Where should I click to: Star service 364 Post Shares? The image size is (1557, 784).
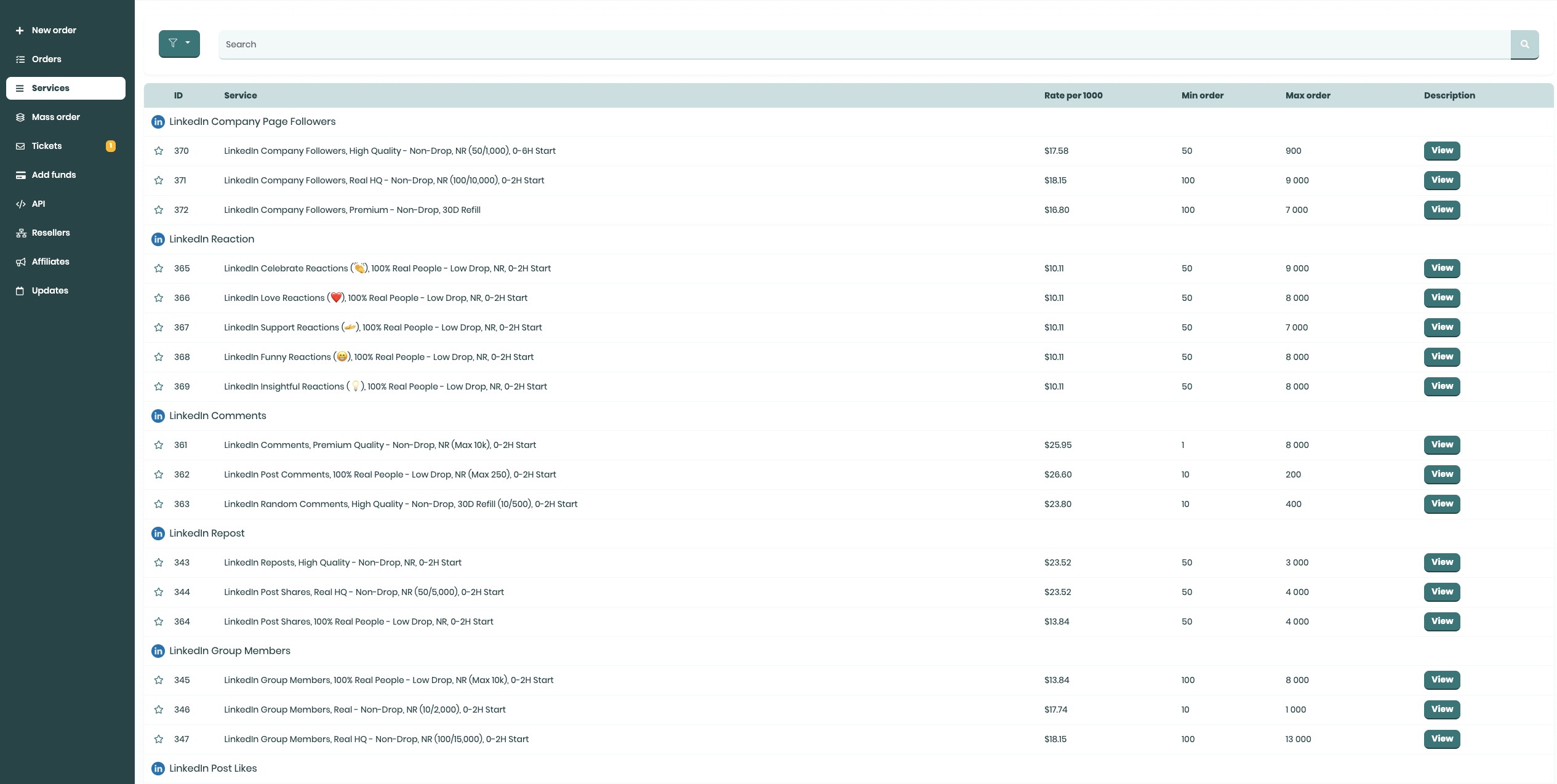tap(159, 622)
